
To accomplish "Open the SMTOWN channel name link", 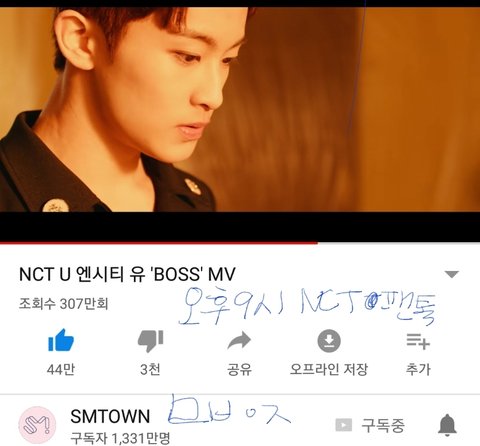I will 110,416.
